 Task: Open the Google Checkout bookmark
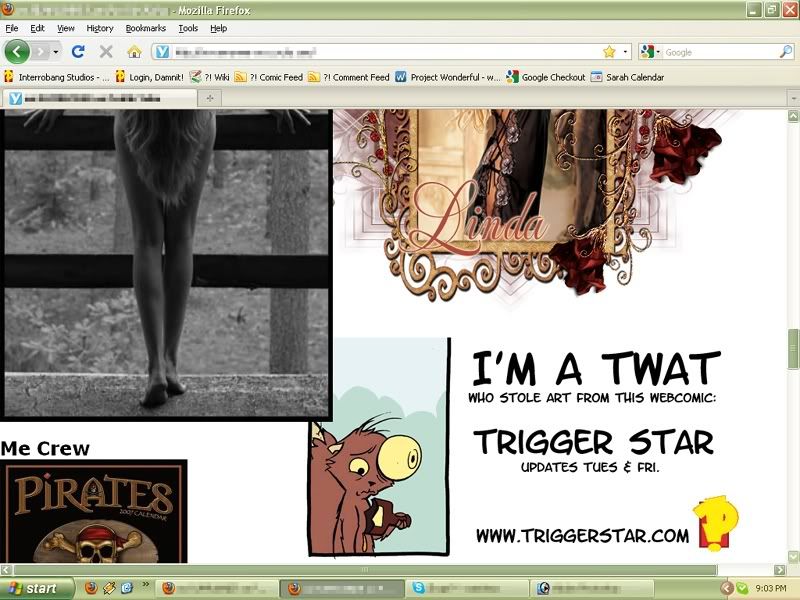tap(545, 77)
